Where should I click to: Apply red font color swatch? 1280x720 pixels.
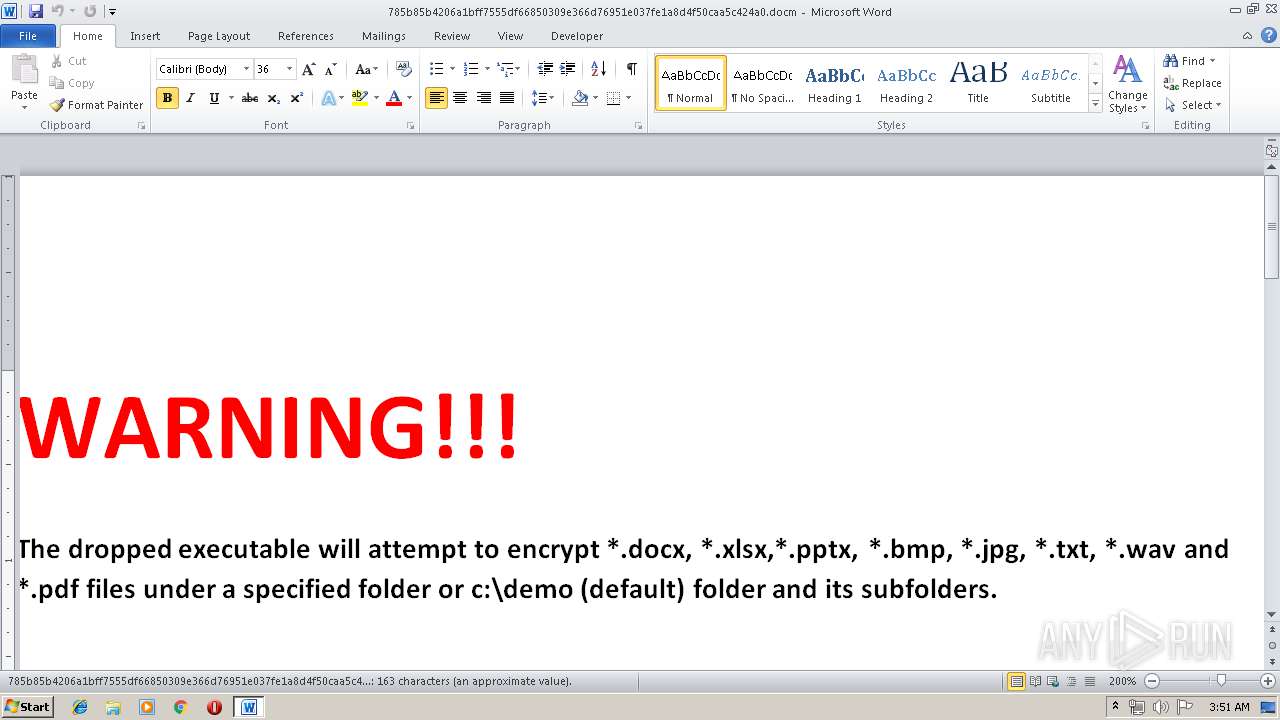(394, 98)
